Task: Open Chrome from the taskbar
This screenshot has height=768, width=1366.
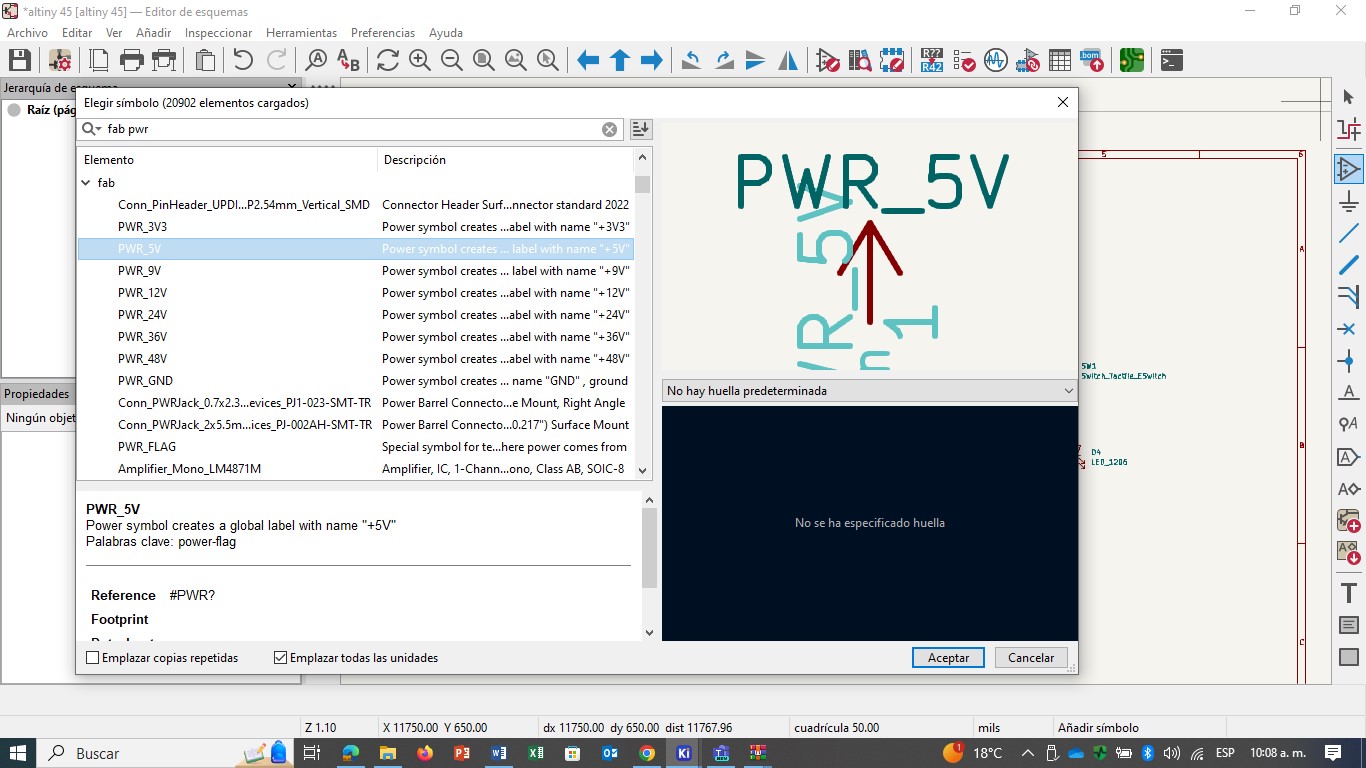Action: click(647, 753)
